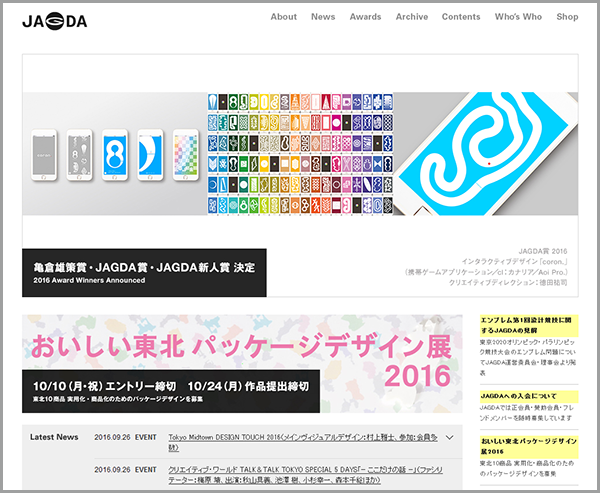Open the Archive menu

(x=412, y=17)
